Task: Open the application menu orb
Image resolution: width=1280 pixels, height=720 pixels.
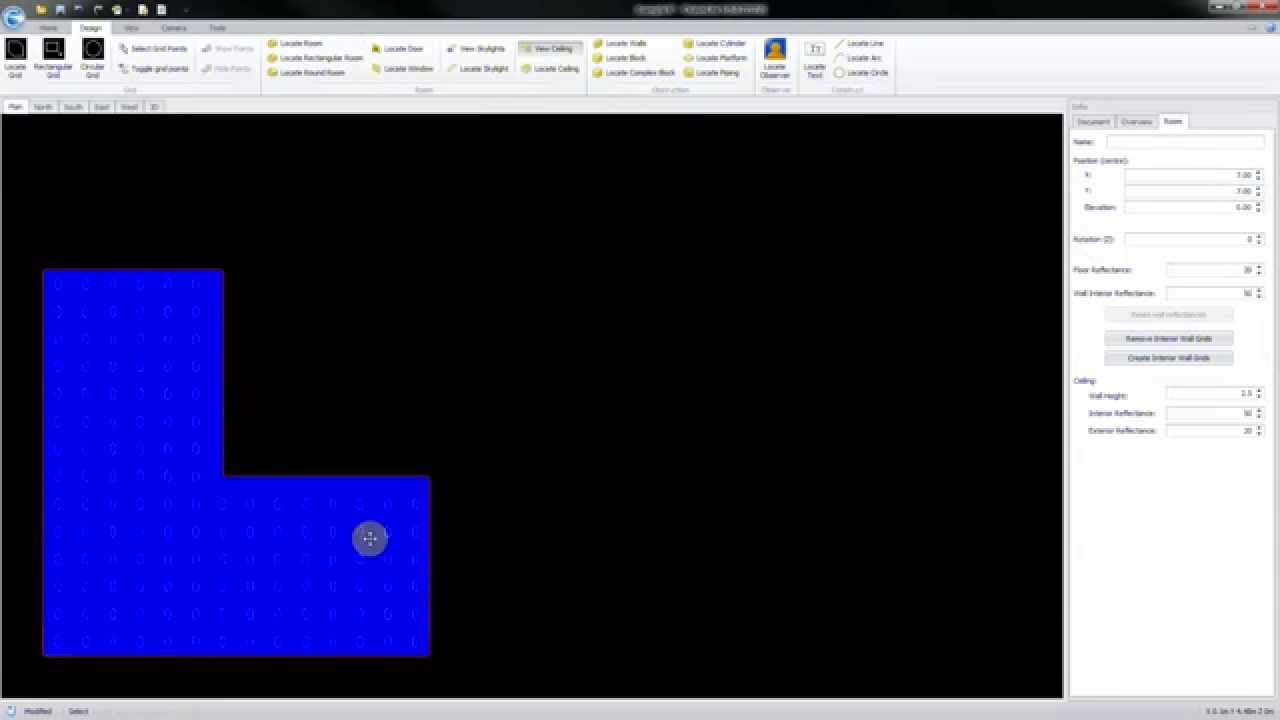Action: point(14,16)
